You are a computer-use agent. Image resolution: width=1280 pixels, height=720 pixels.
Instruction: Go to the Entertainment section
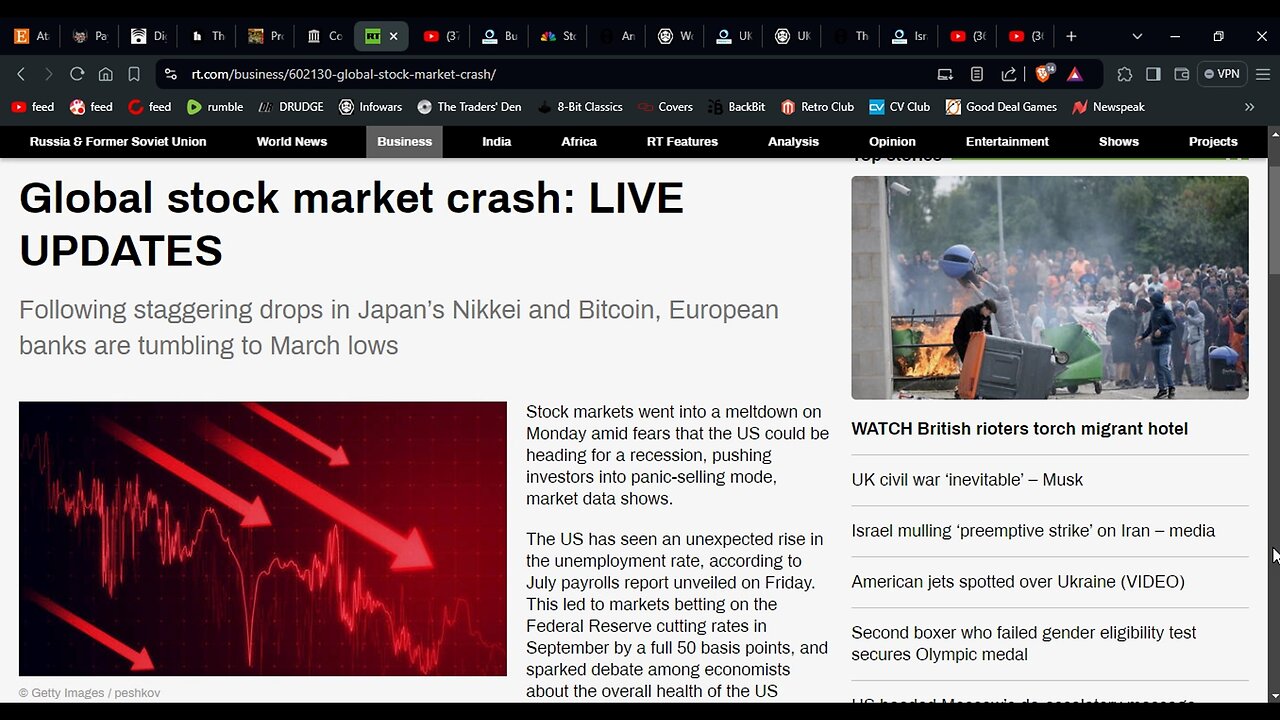(x=1007, y=142)
